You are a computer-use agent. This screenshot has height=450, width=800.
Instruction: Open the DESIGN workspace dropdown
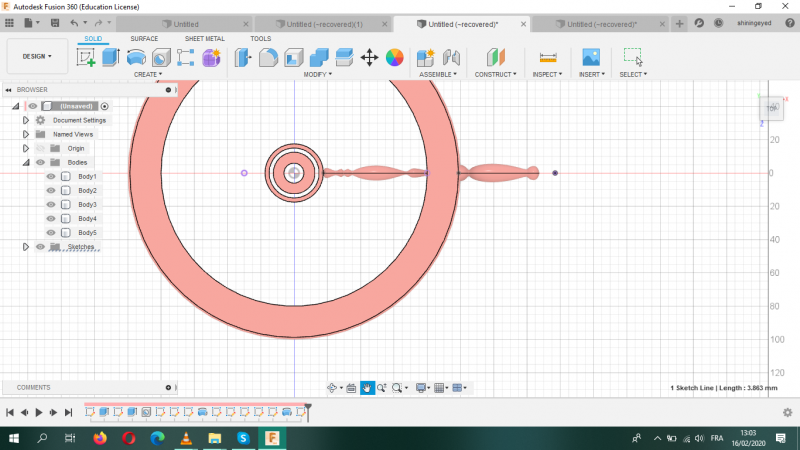click(38, 56)
